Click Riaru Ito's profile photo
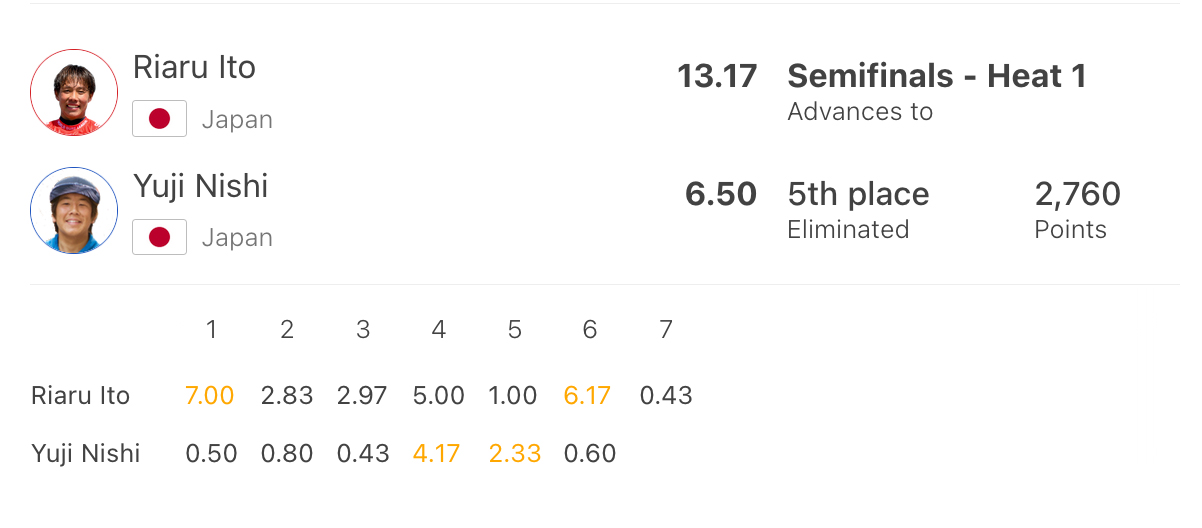 pos(74,93)
